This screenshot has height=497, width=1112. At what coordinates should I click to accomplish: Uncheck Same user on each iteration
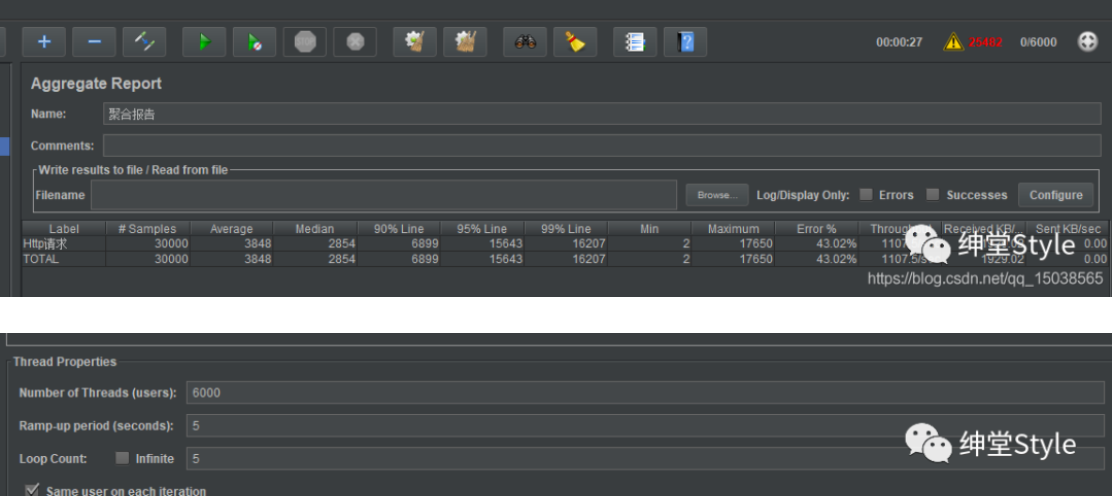tap(32, 490)
